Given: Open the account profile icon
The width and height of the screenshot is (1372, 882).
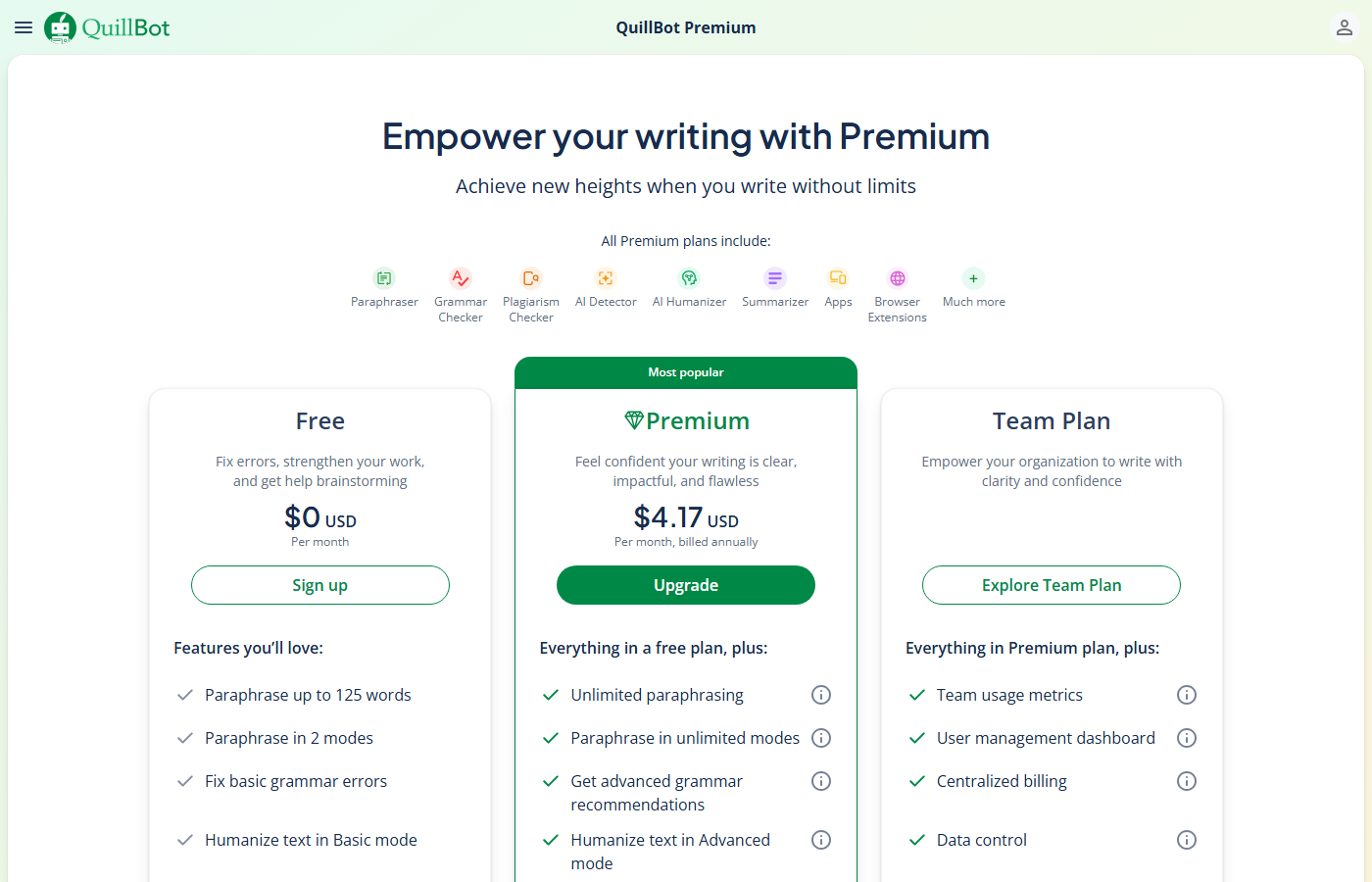Looking at the screenshot, I should 1344,26.
